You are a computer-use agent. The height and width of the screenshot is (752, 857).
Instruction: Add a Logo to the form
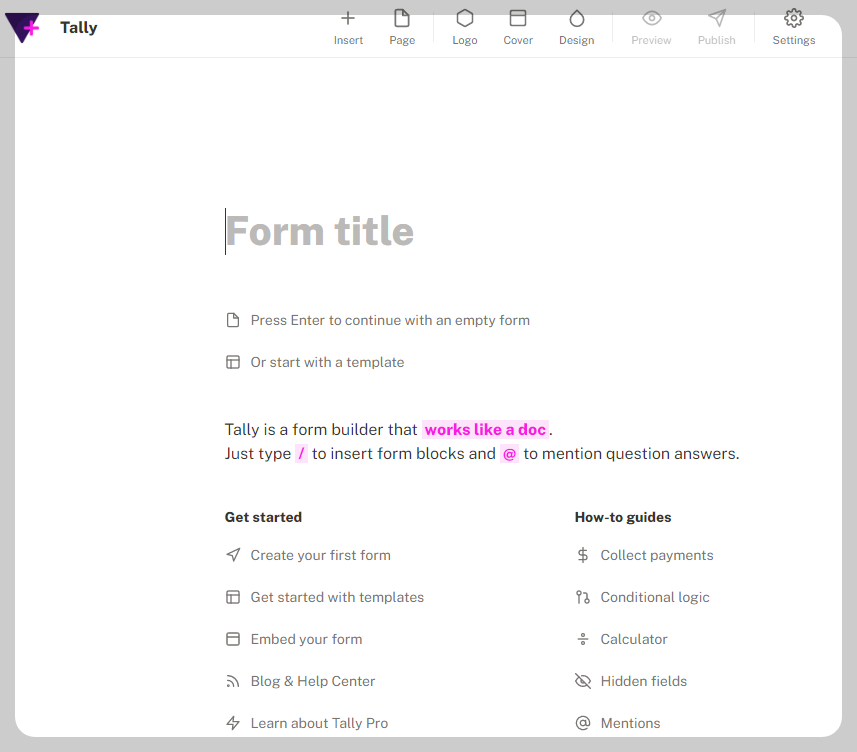465,27
